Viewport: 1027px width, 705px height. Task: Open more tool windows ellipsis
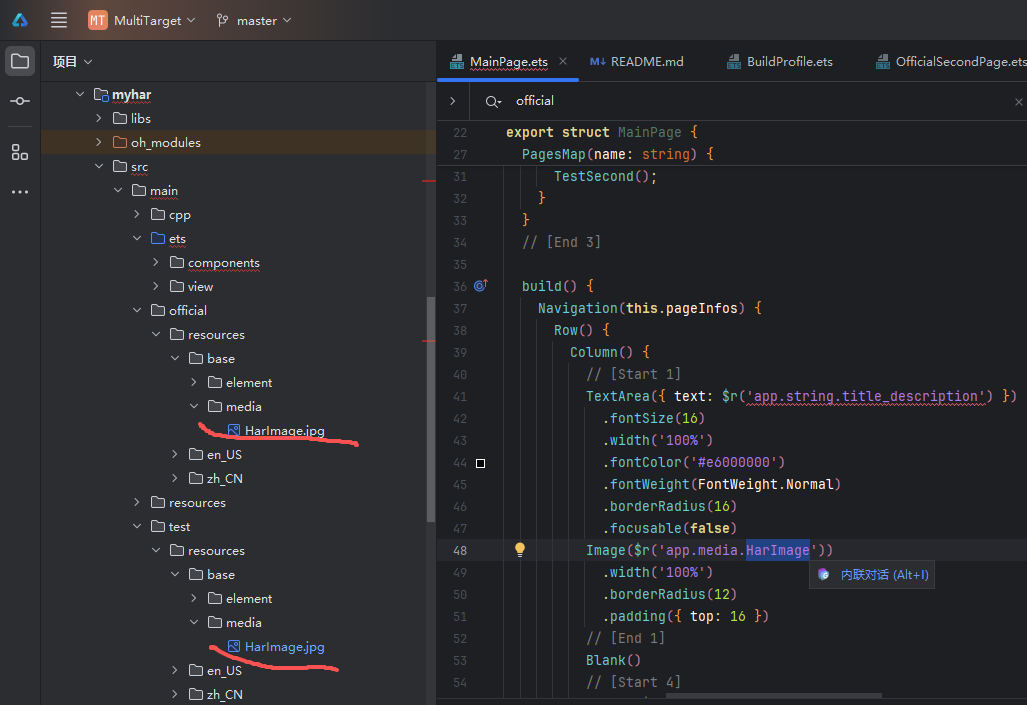(x=20, y=192)
